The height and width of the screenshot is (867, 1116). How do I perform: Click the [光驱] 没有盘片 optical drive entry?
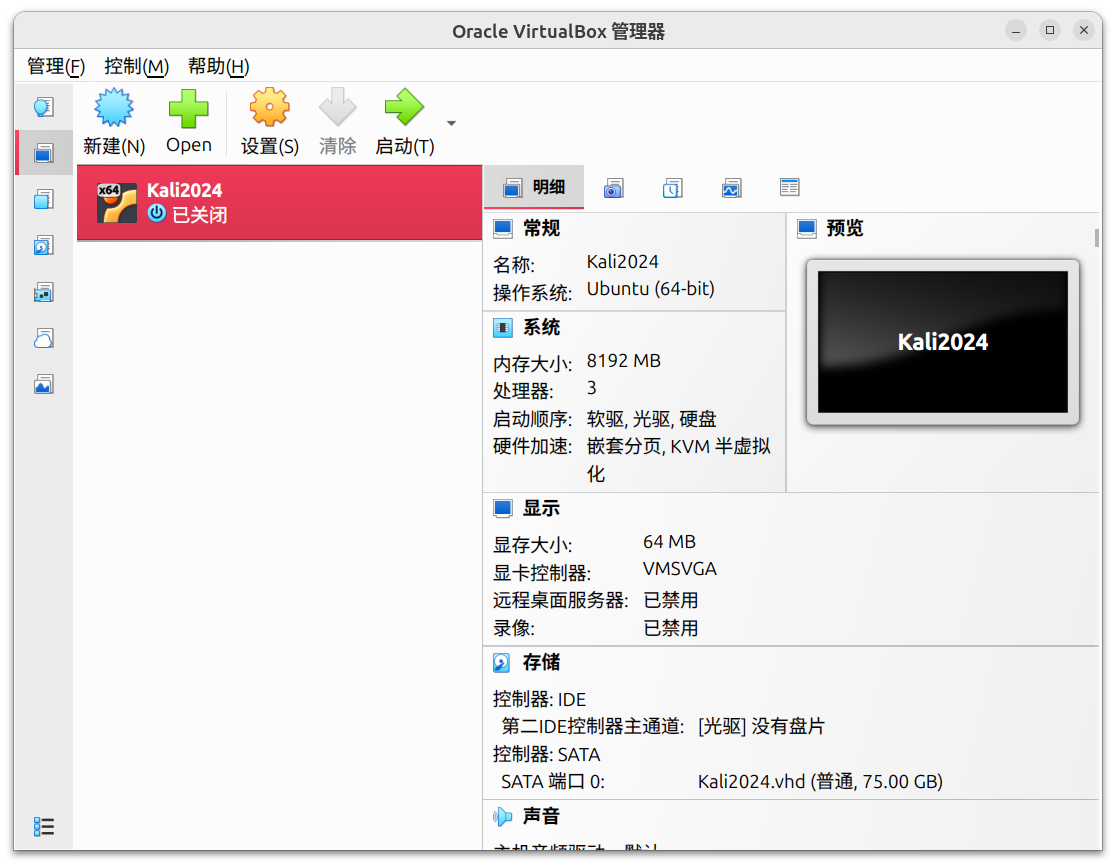pyautogui.click(x=761, y=727)
